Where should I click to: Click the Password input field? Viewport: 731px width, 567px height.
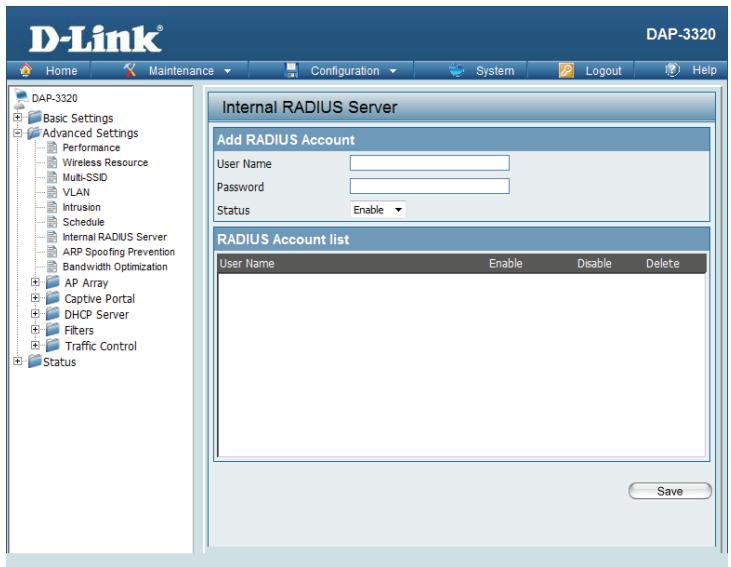[x=429, y=187]
